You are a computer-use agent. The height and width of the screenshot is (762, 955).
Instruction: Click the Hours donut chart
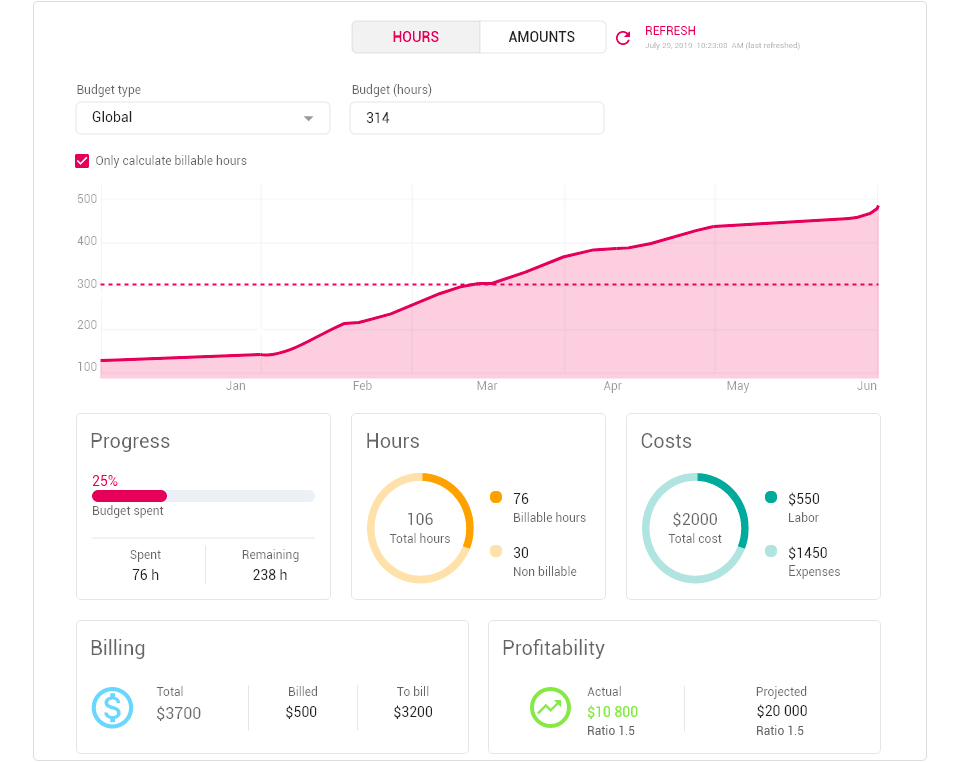pos(420,528)
